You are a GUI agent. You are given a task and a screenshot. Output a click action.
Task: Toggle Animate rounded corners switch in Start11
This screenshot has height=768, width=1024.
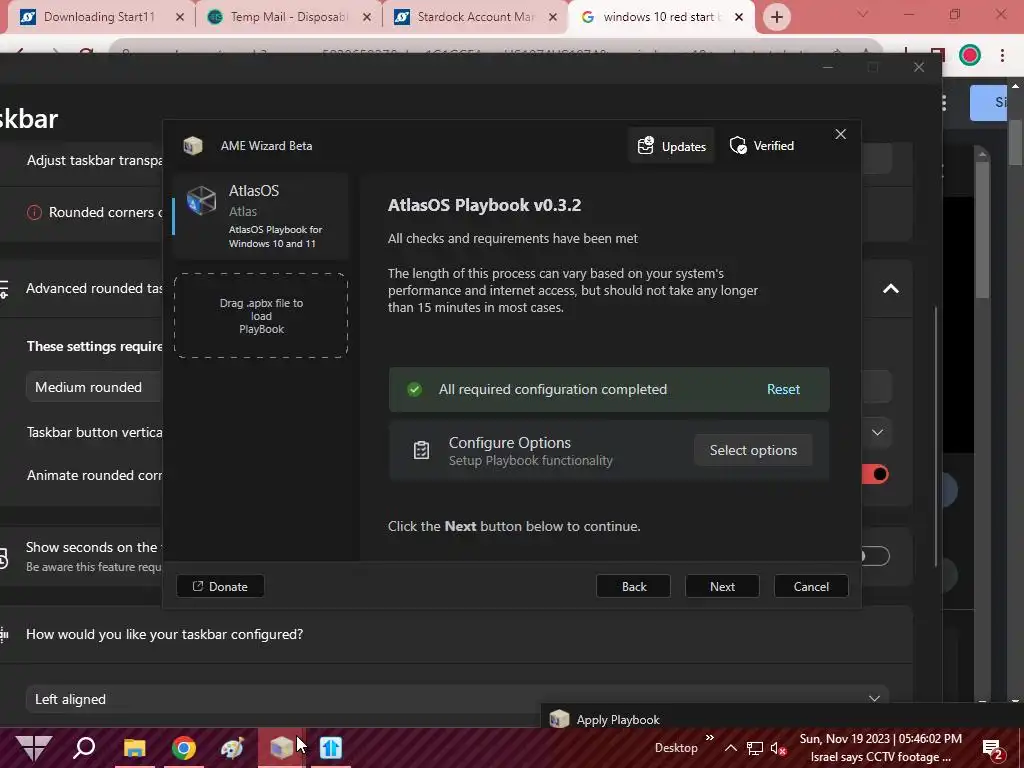point(876,474)
